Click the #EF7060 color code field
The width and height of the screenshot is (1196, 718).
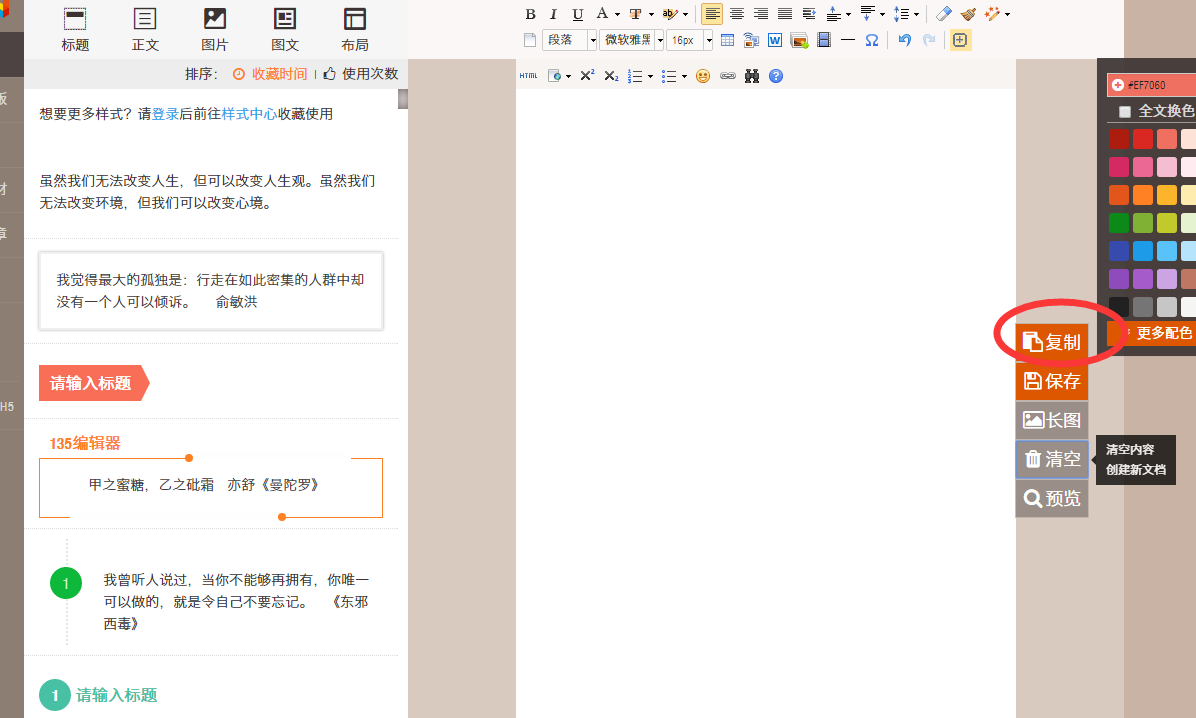coord(1152,85)
